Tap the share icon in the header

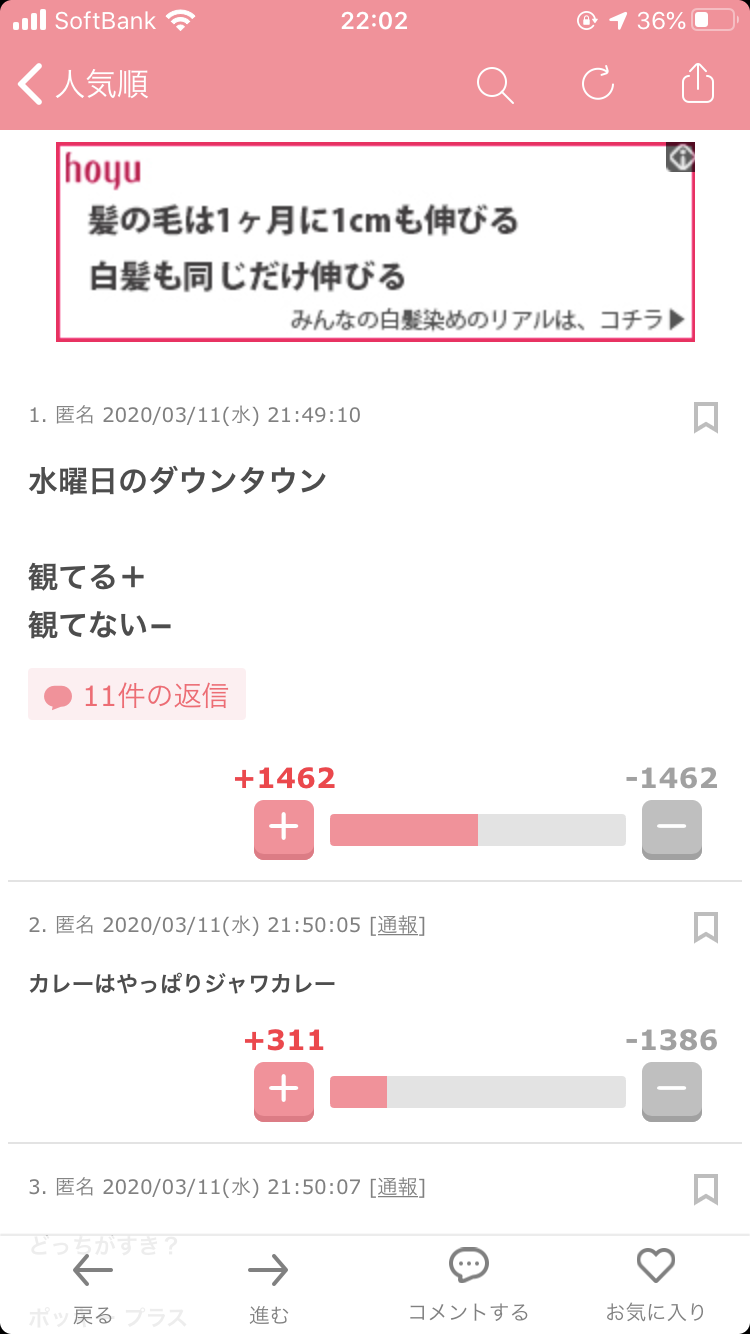pyautogui.click(x=698, y=83)
